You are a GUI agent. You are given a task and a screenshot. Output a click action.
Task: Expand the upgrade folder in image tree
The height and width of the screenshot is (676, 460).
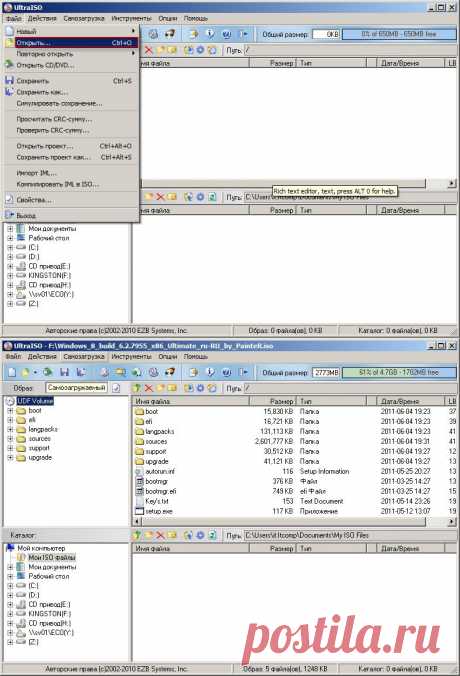[10, 458]
